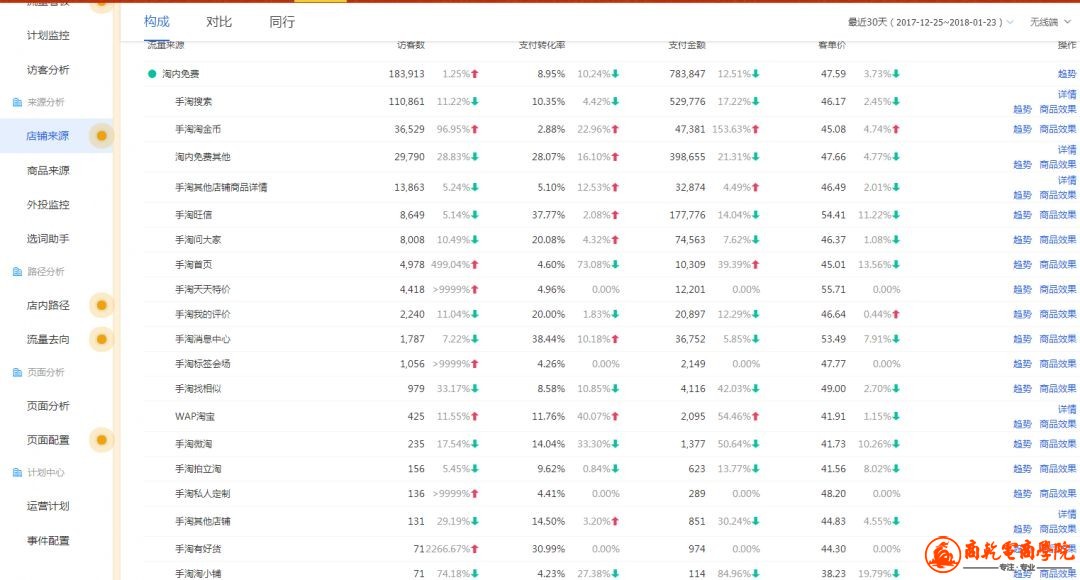
Task: Open 计划监控 in the sidebar
Action: pos(48,35)
